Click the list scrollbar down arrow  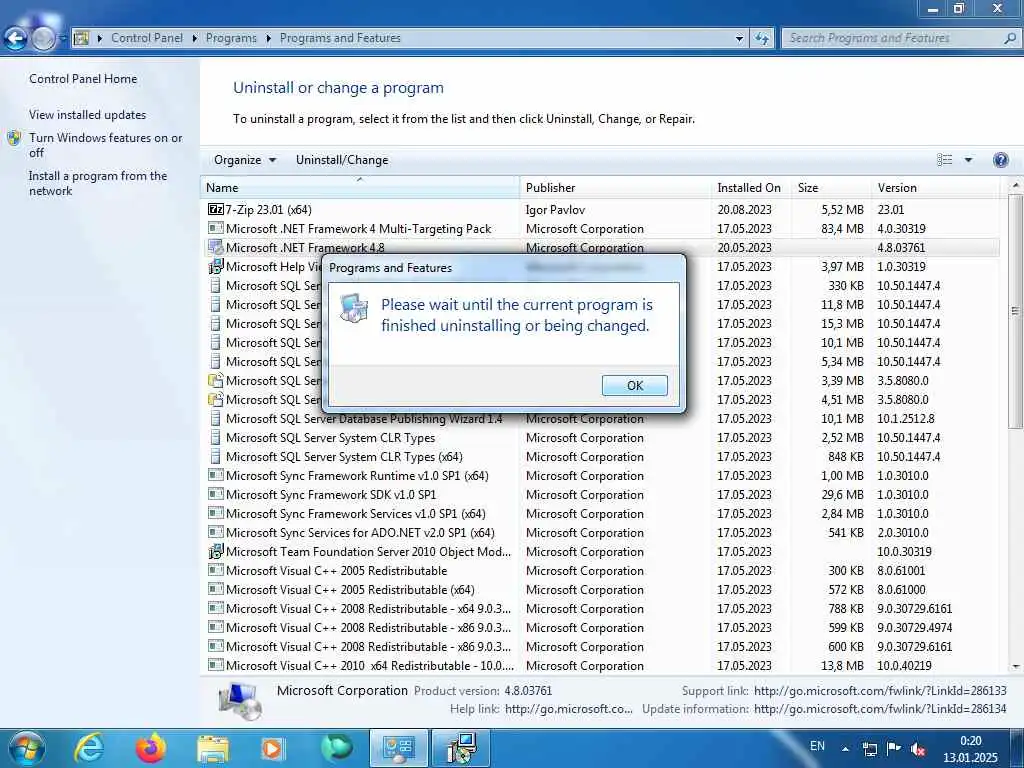point(1016,666)
